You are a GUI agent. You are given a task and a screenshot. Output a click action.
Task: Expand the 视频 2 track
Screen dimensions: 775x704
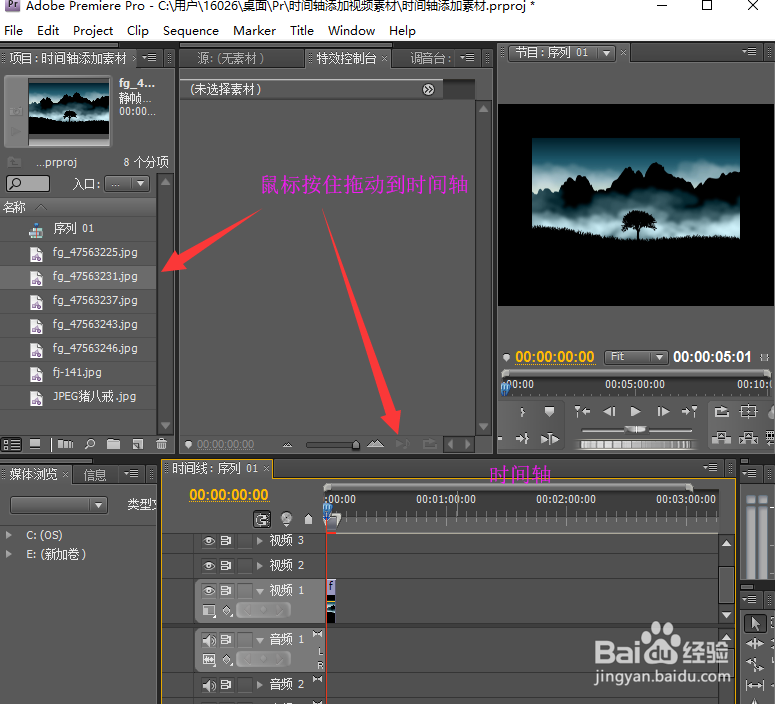click(x=260, y=565)
